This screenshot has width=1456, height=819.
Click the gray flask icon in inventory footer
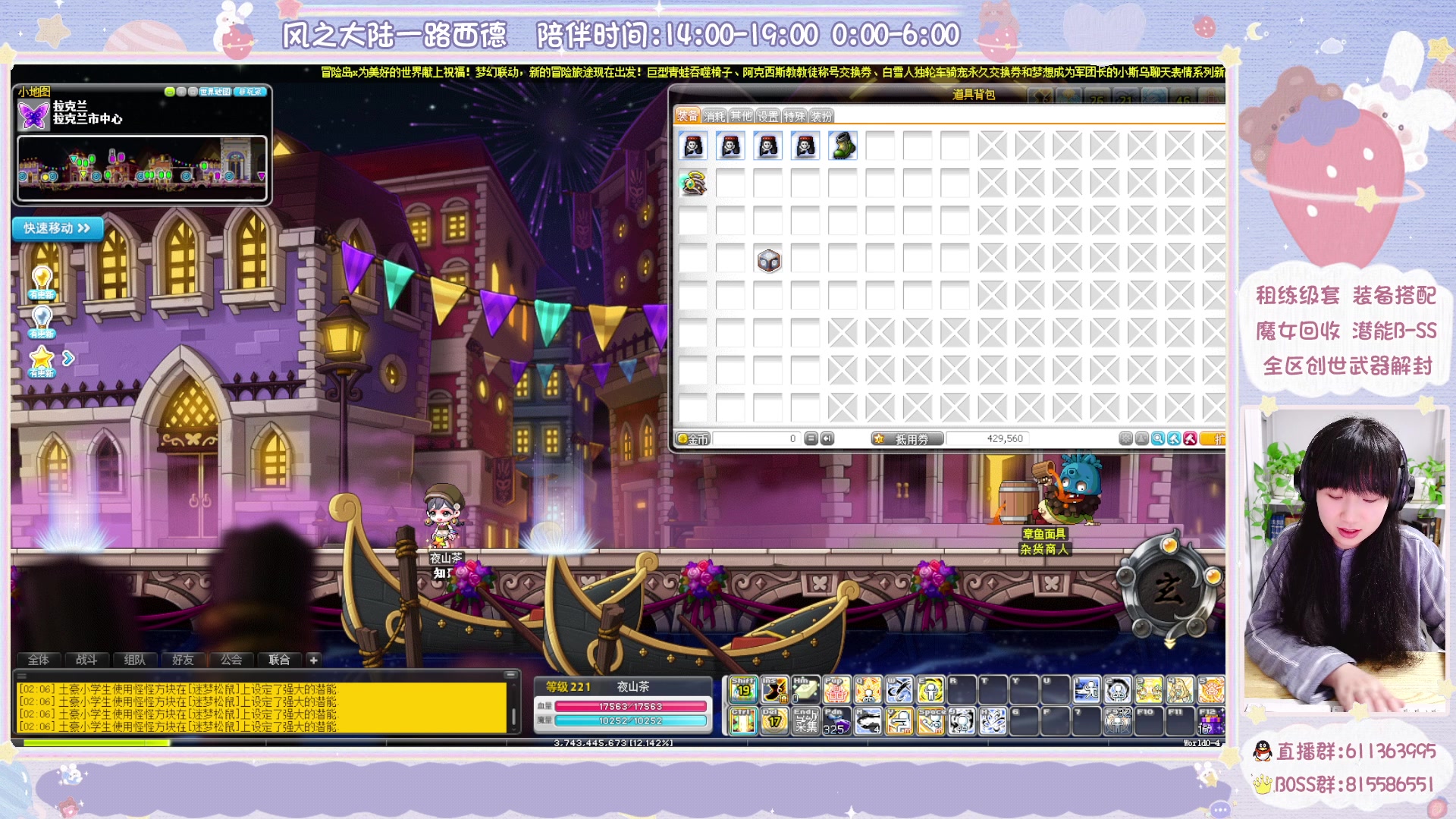pyautogui.click(x=1142, y=438)
